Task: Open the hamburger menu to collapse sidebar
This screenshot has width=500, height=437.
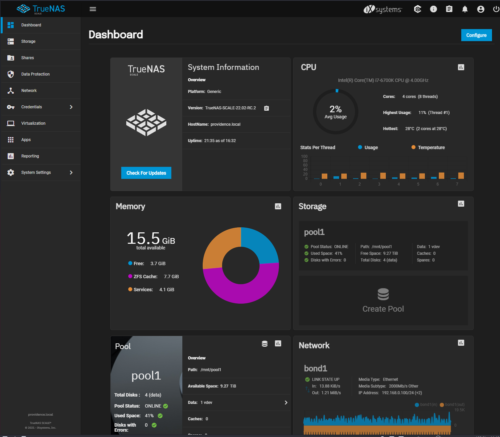Action: [93, 9]
